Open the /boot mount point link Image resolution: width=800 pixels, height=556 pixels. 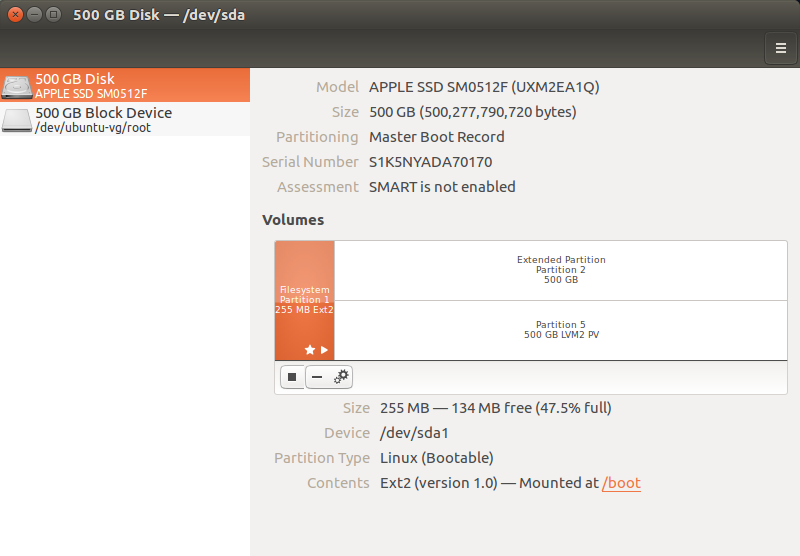(x=621, y=483)
